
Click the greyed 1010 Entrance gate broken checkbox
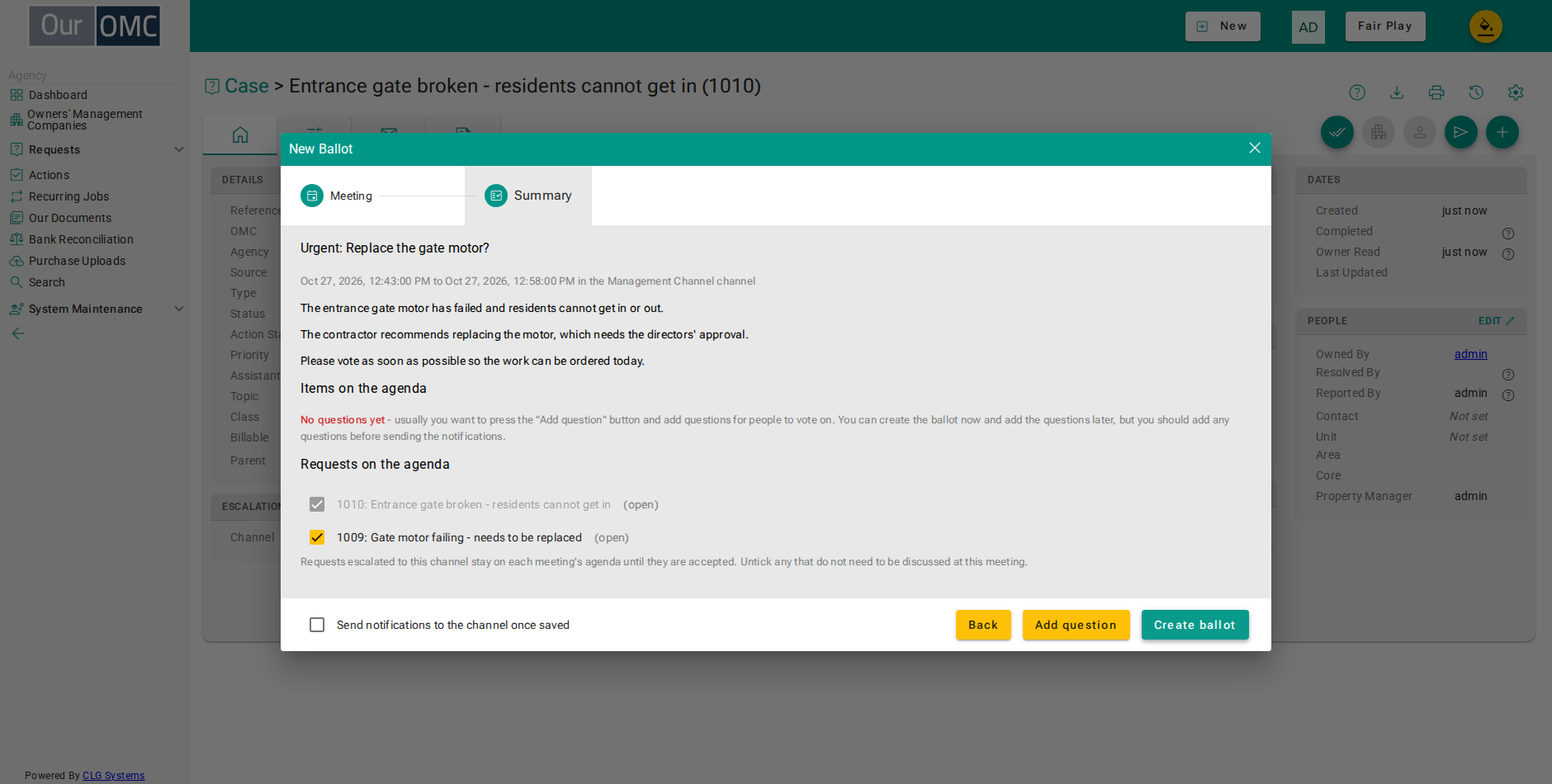(x=317, y=504)
